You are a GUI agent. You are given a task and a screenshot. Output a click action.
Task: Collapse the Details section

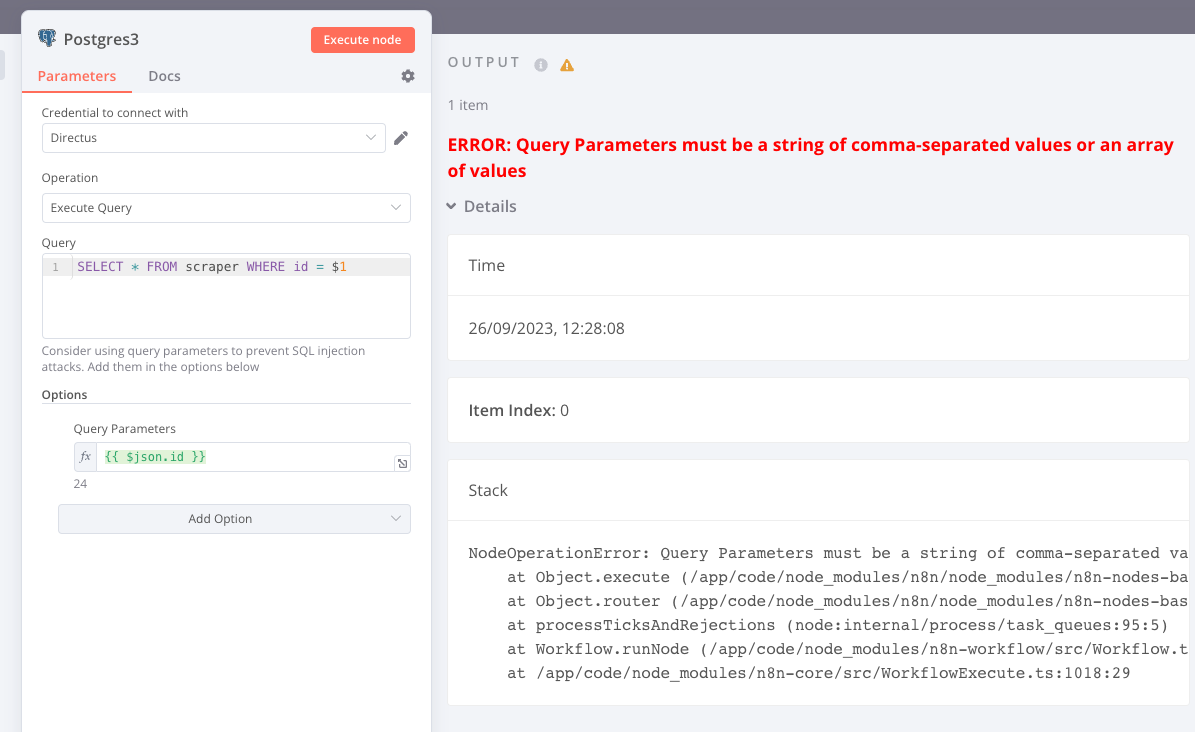point(482,206)
